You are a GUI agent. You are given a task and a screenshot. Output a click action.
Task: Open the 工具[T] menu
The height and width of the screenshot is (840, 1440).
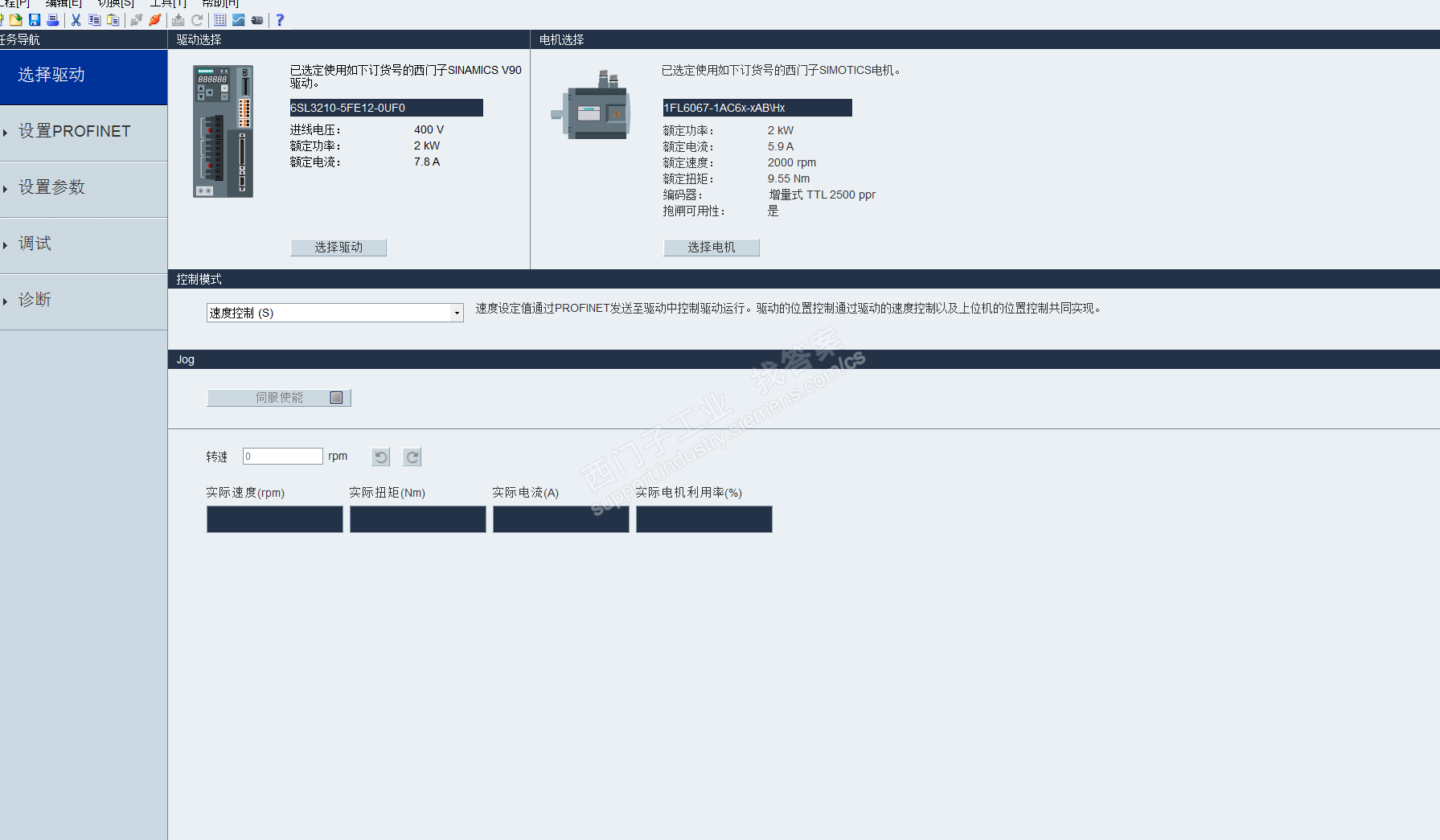point(168,3)
